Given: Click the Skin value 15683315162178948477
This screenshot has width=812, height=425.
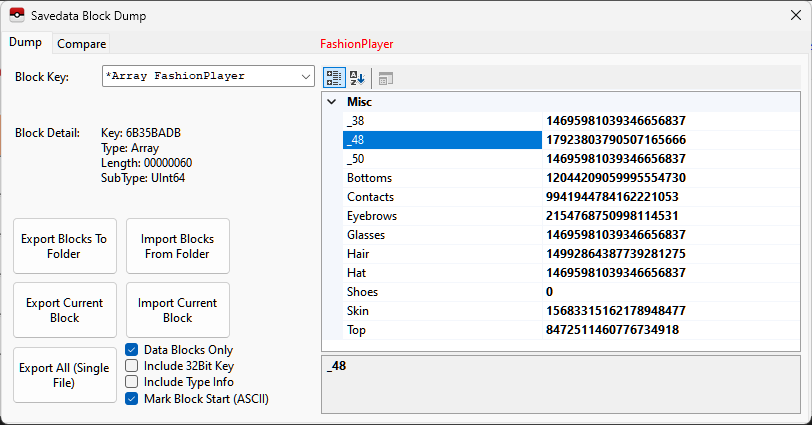Looking at the screenshot, I should (616, 311).
